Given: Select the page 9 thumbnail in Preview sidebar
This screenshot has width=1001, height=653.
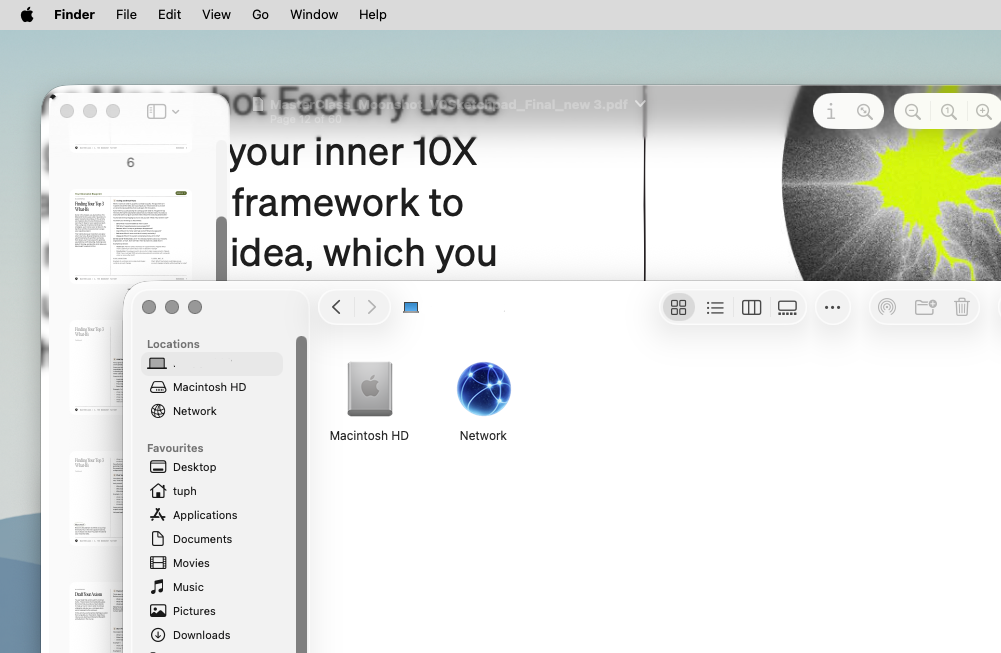Looking at the screenshot, I should click(x=97, y=499).
